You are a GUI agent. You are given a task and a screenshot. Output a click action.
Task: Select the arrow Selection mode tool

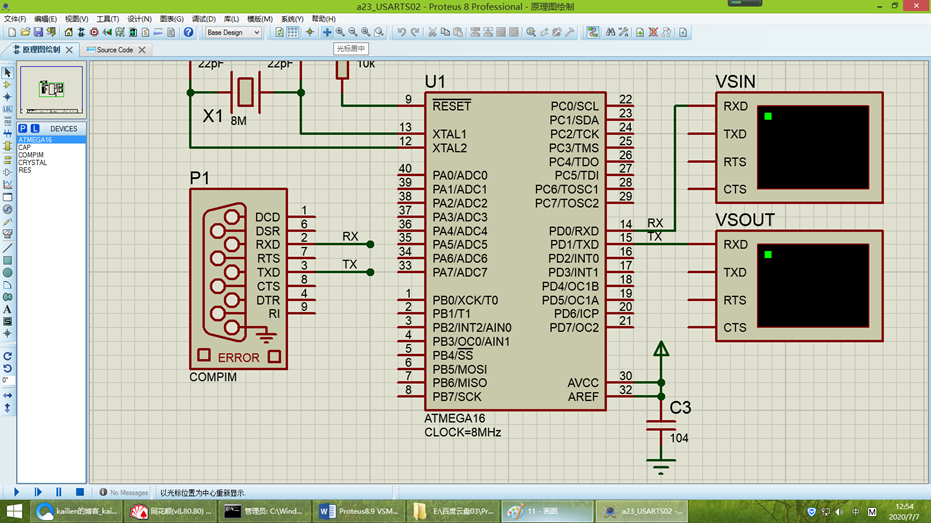click(x=7, y=72)
